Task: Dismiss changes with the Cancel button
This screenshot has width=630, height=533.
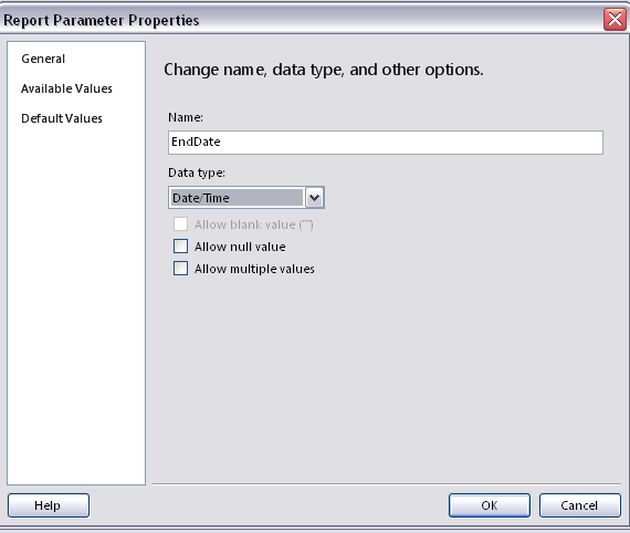Action: [579, 505]
